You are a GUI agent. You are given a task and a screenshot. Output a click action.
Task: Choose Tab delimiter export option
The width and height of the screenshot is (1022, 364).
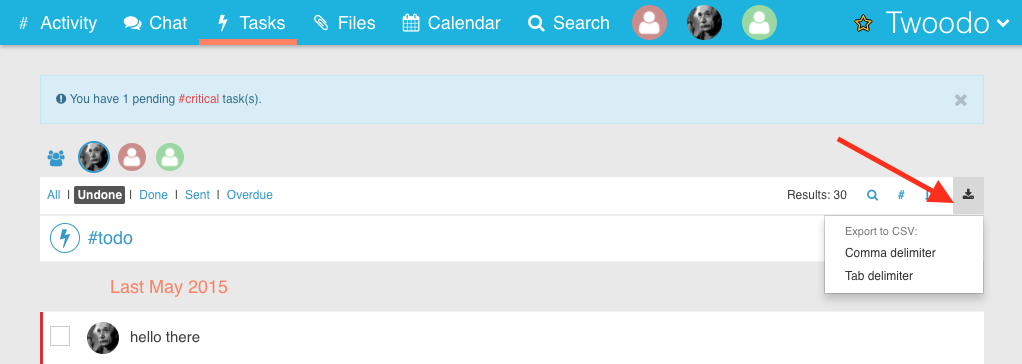pyautogui.click(x=879, y=275)
